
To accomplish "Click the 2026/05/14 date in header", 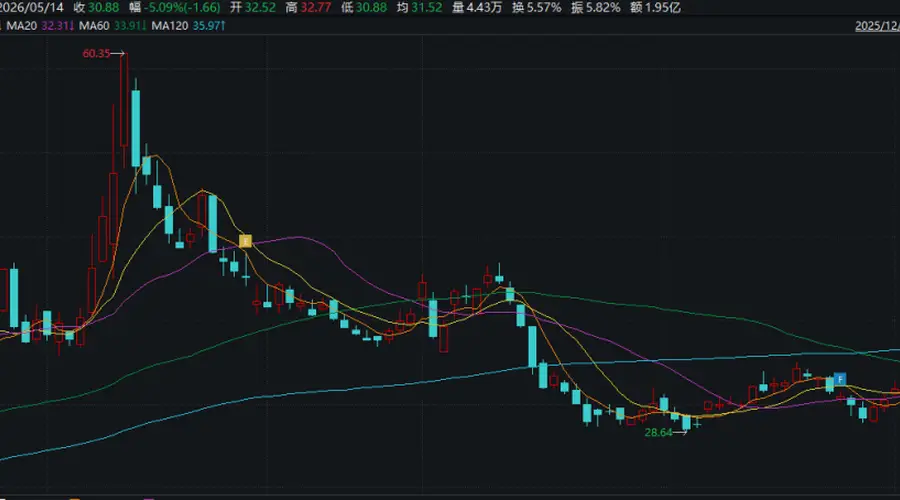I will [31, 7].
